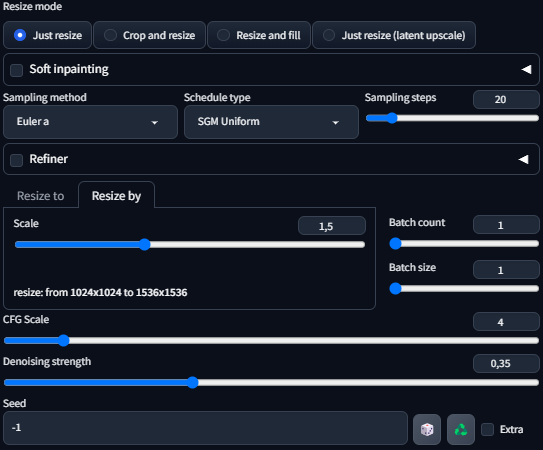
Task: Open the Resize by tab
Action: [x=116, y=196]
